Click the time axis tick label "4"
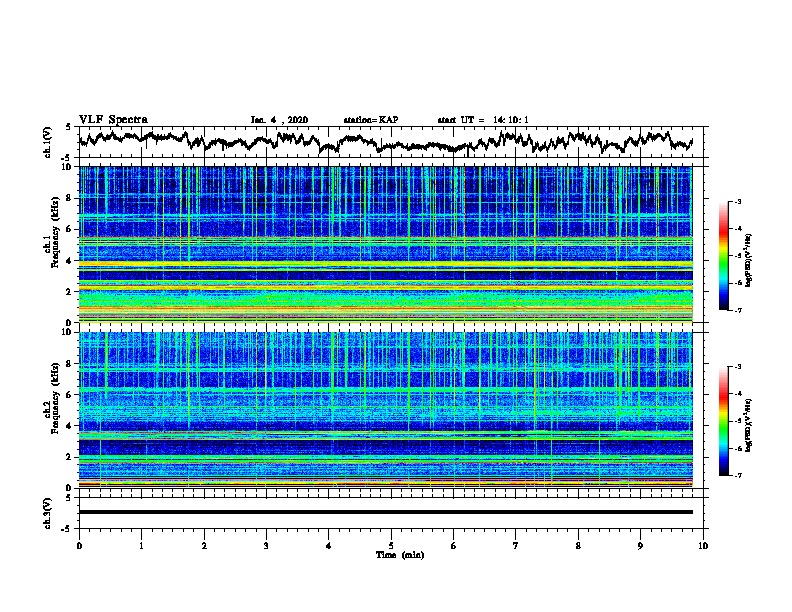 point(329,546)
